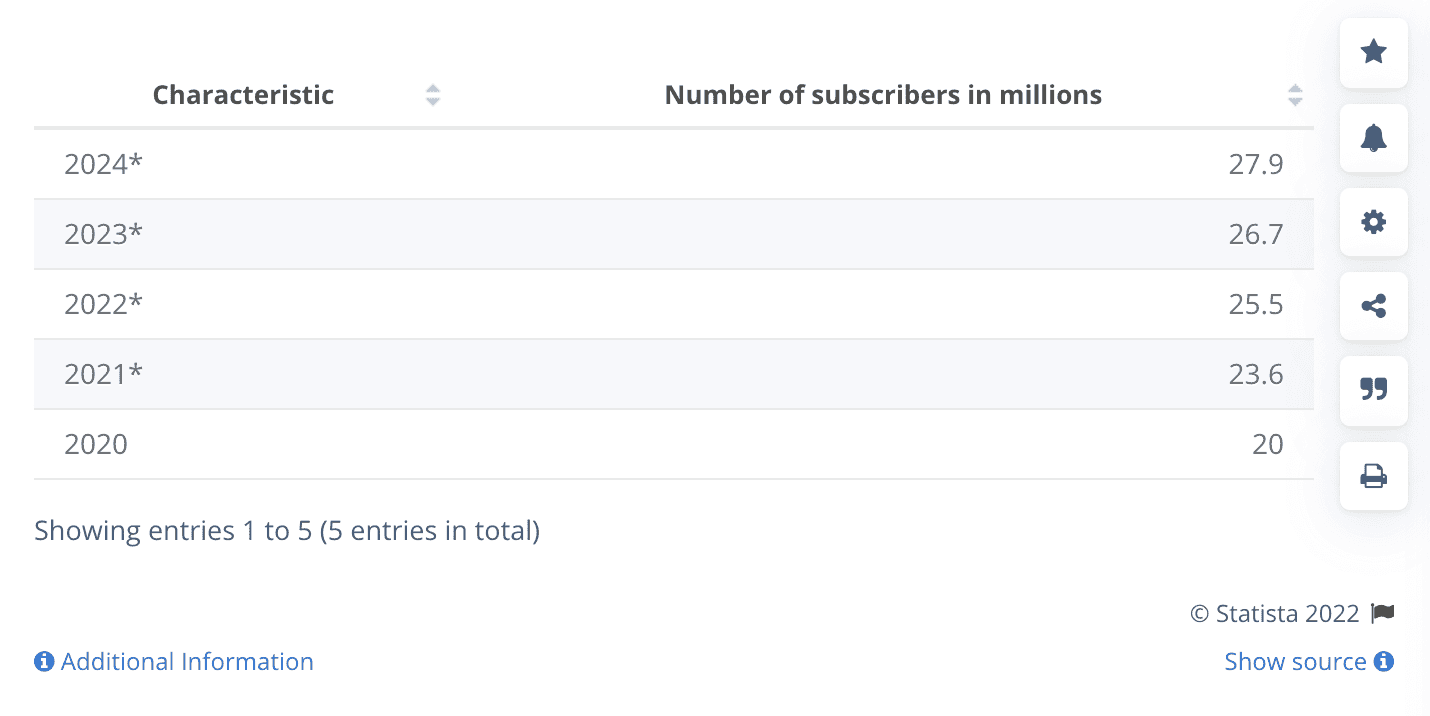This screenshot has height=716, width=1430.
Task: Sort by Number of subscribers arrows
Action: 1295,95
